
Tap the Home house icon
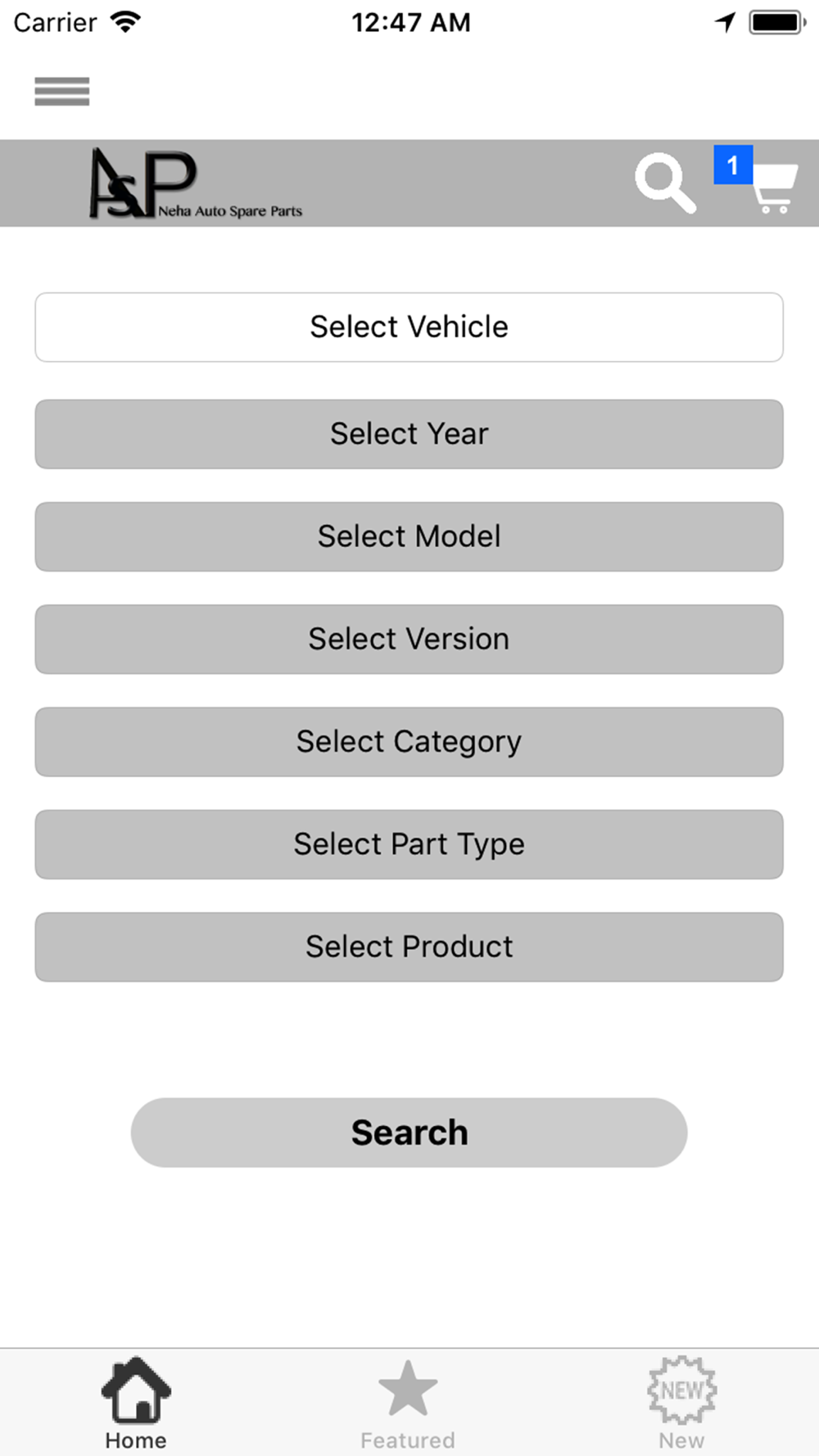(136, 1389)
